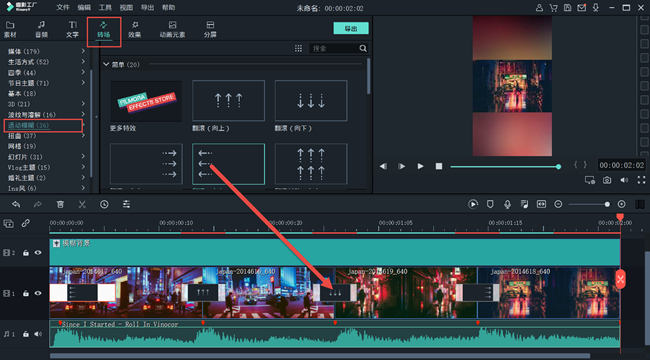Open the shopping cart icon
This screenshot has width=650, height=360.
point(553,7)
